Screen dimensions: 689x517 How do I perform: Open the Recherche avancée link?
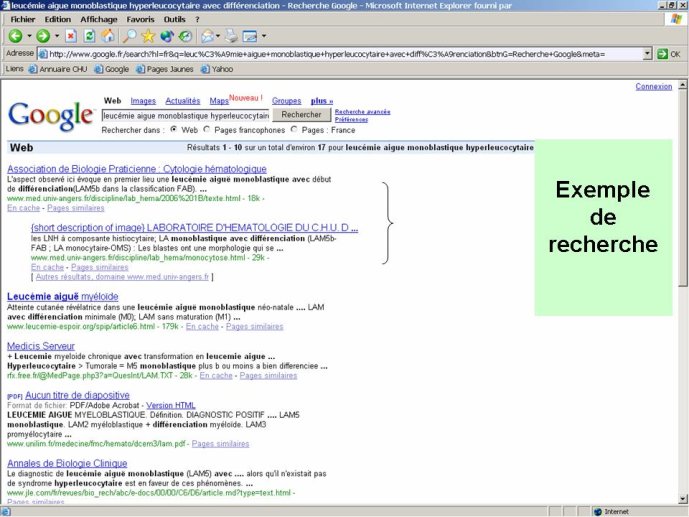363,112
